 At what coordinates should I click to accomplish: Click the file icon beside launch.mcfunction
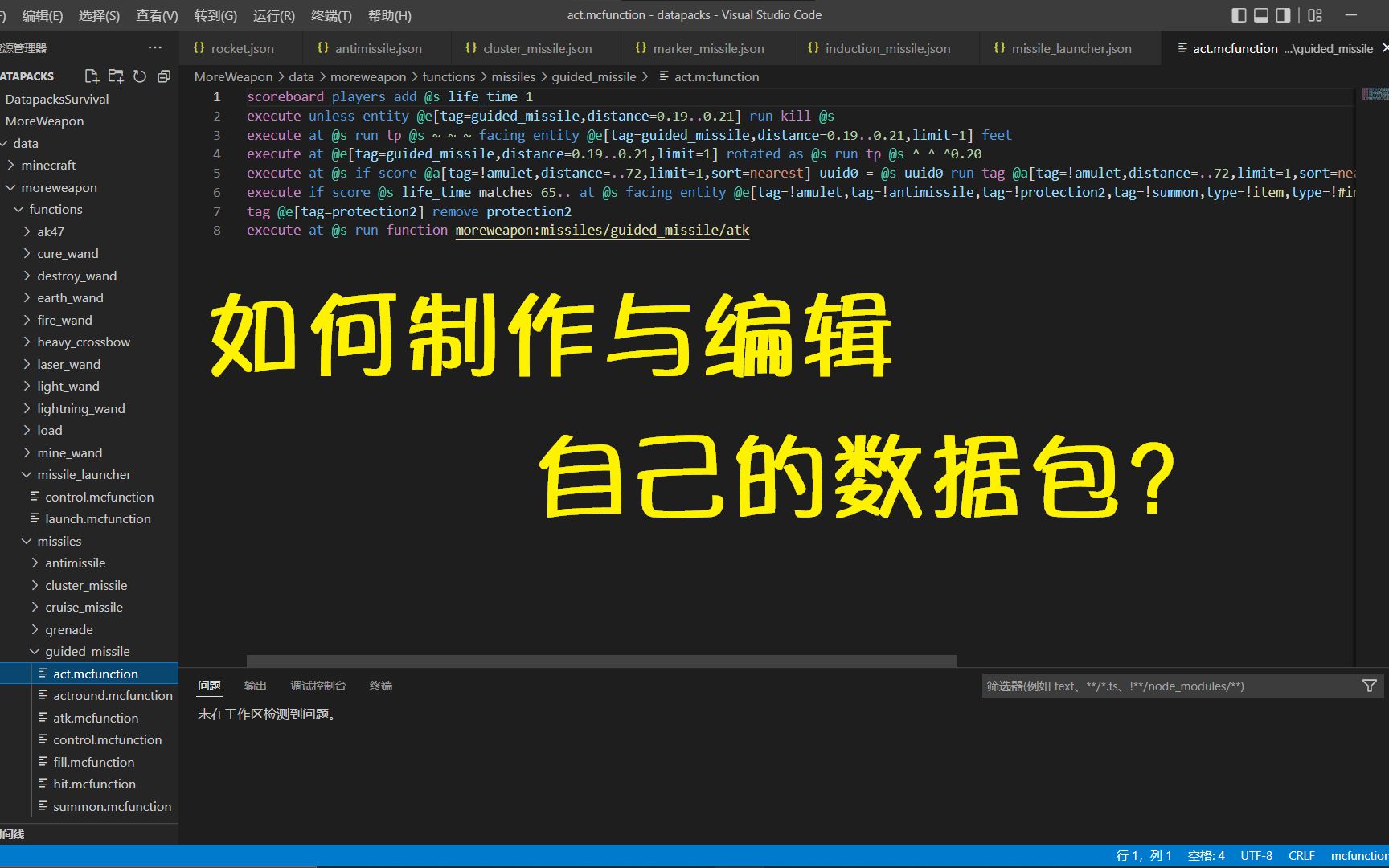point(35,518)
